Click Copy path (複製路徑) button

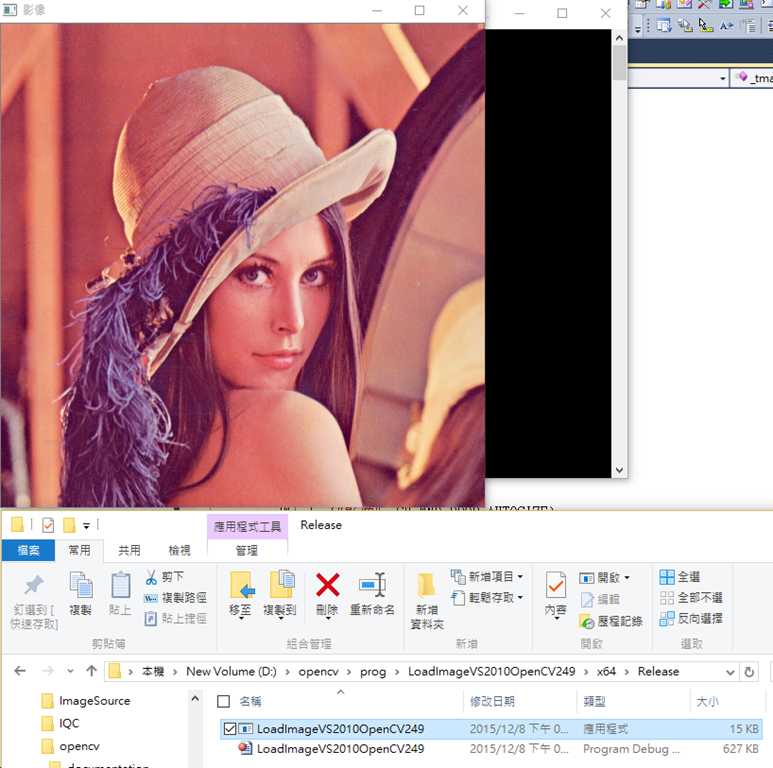[x=176, y=598]
